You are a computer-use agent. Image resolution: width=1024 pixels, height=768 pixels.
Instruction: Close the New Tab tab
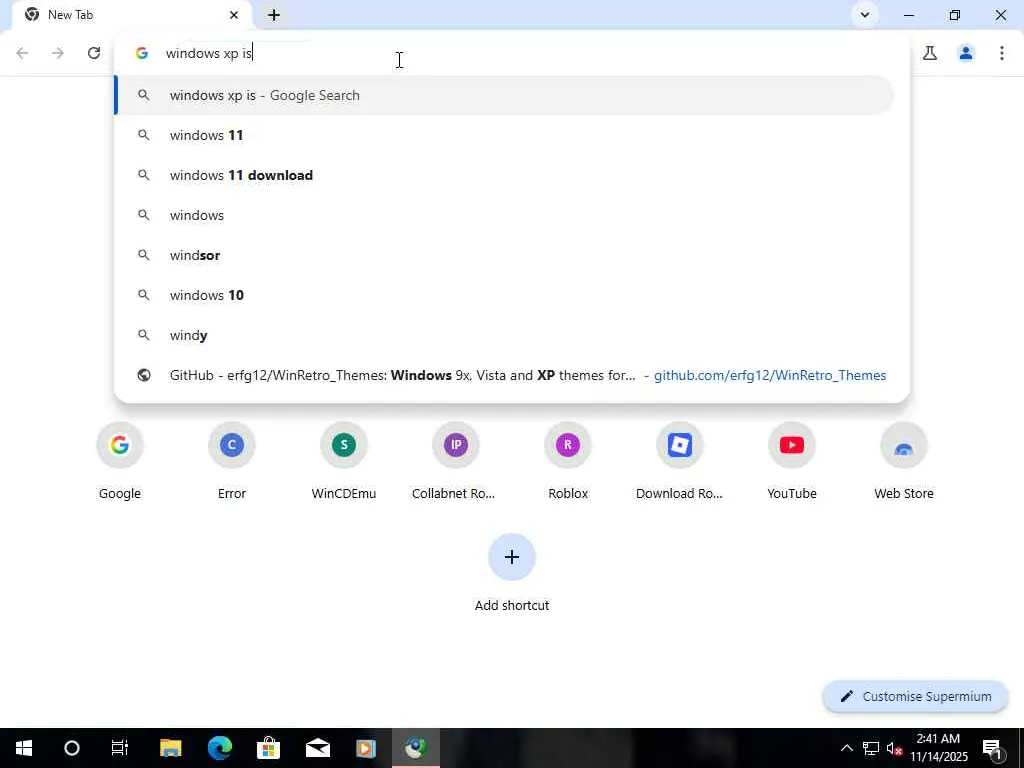point(234,15)
